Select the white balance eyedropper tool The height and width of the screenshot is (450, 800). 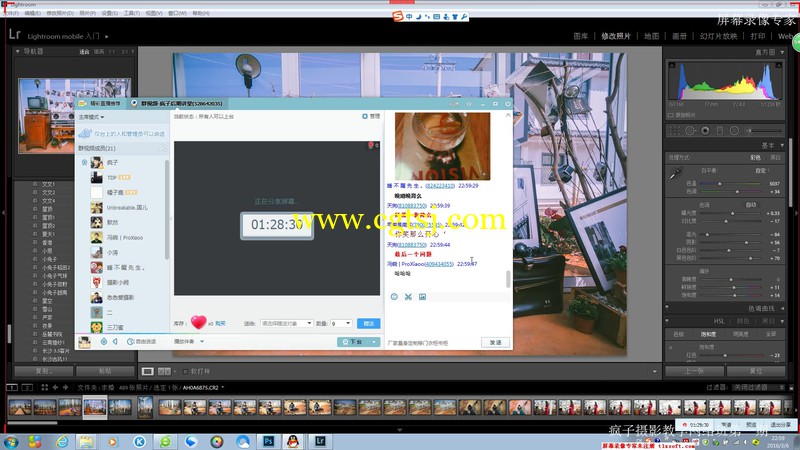(x=675, y=174)
